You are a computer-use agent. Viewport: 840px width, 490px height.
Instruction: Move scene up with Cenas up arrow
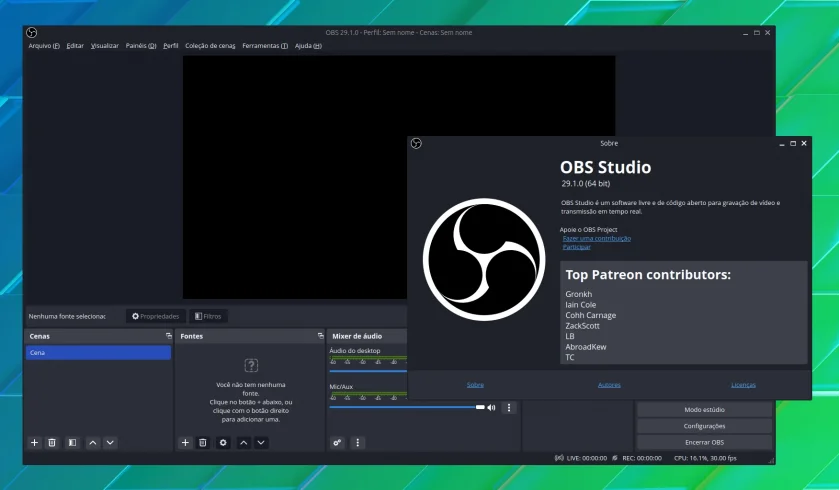93,443
